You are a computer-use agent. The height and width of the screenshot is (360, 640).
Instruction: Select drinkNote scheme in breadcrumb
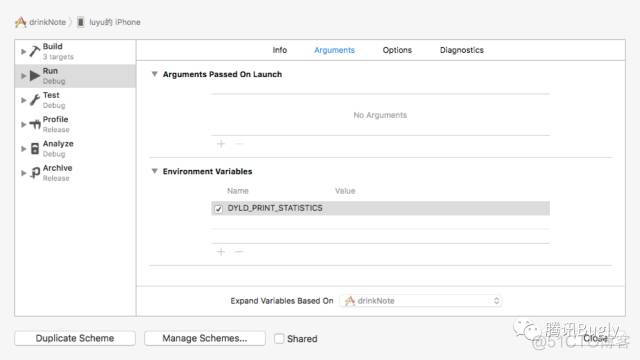(47, 22)
